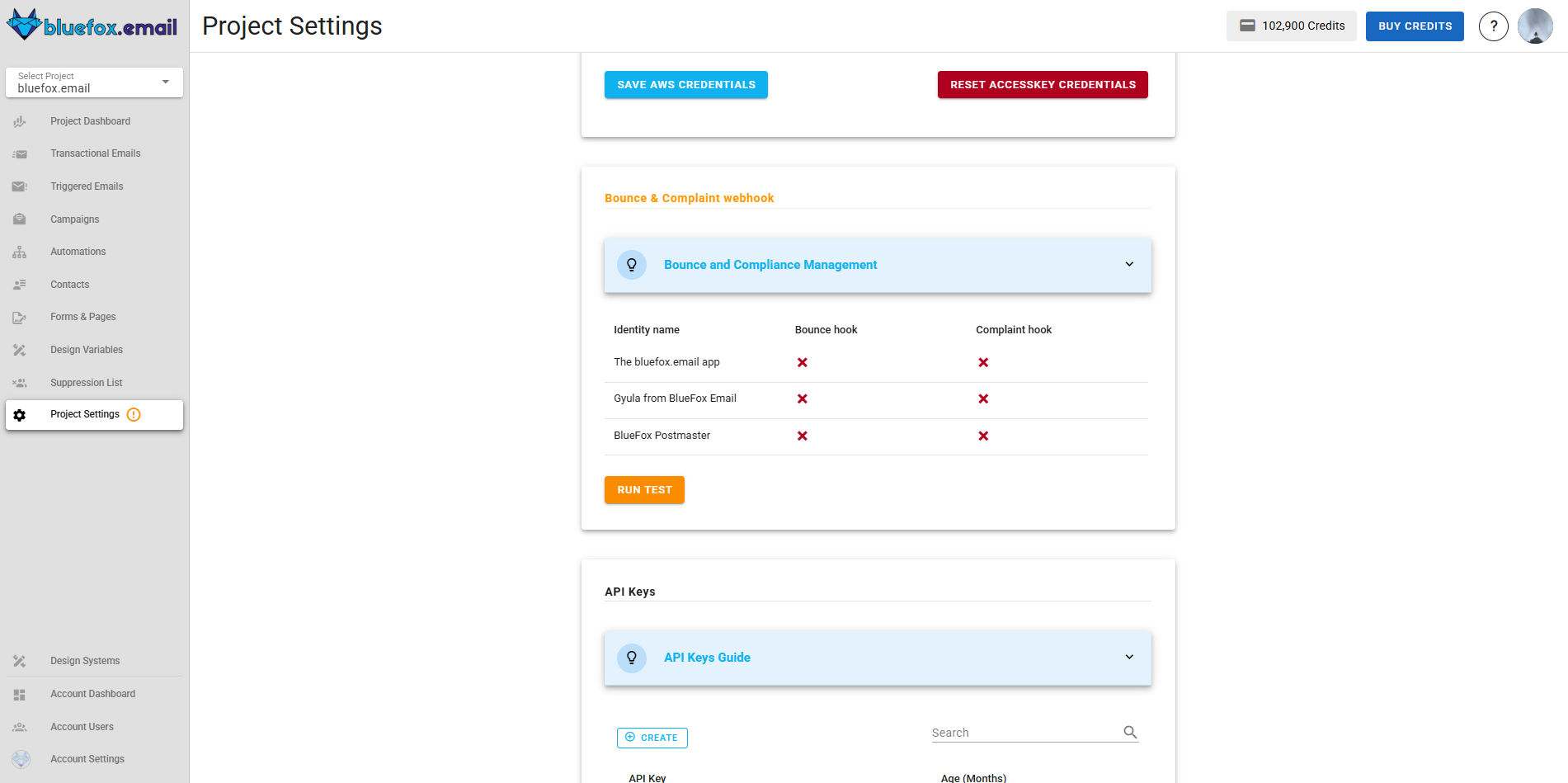Viewport: 1568px width, 783px height.
Task: Toggle the bounce hook for BlueFox Postmaster
Action: point(801,436)
